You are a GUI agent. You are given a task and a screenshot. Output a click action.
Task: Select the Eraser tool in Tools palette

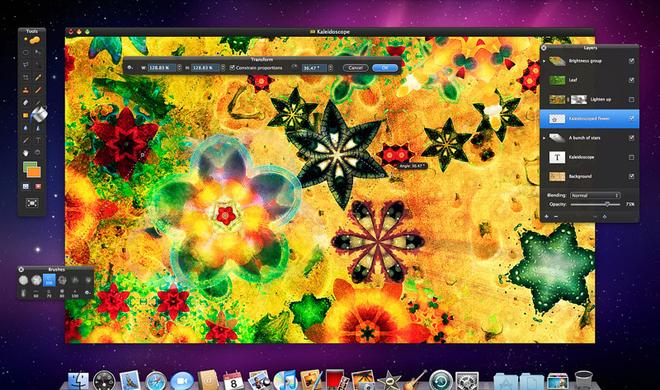(26, 103)
